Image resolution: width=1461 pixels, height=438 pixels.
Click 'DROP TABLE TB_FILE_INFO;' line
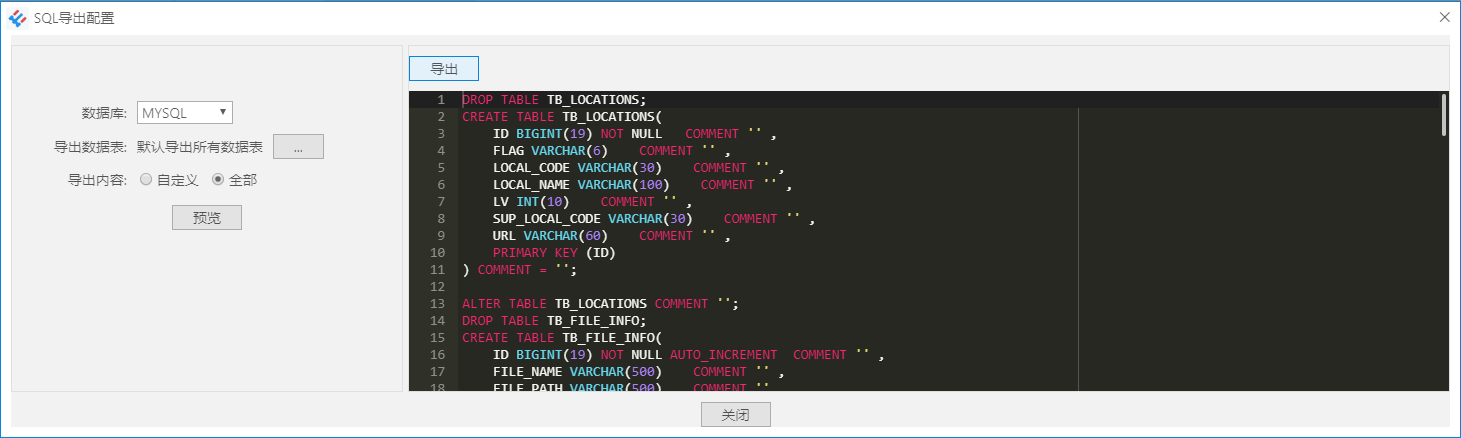554,321
